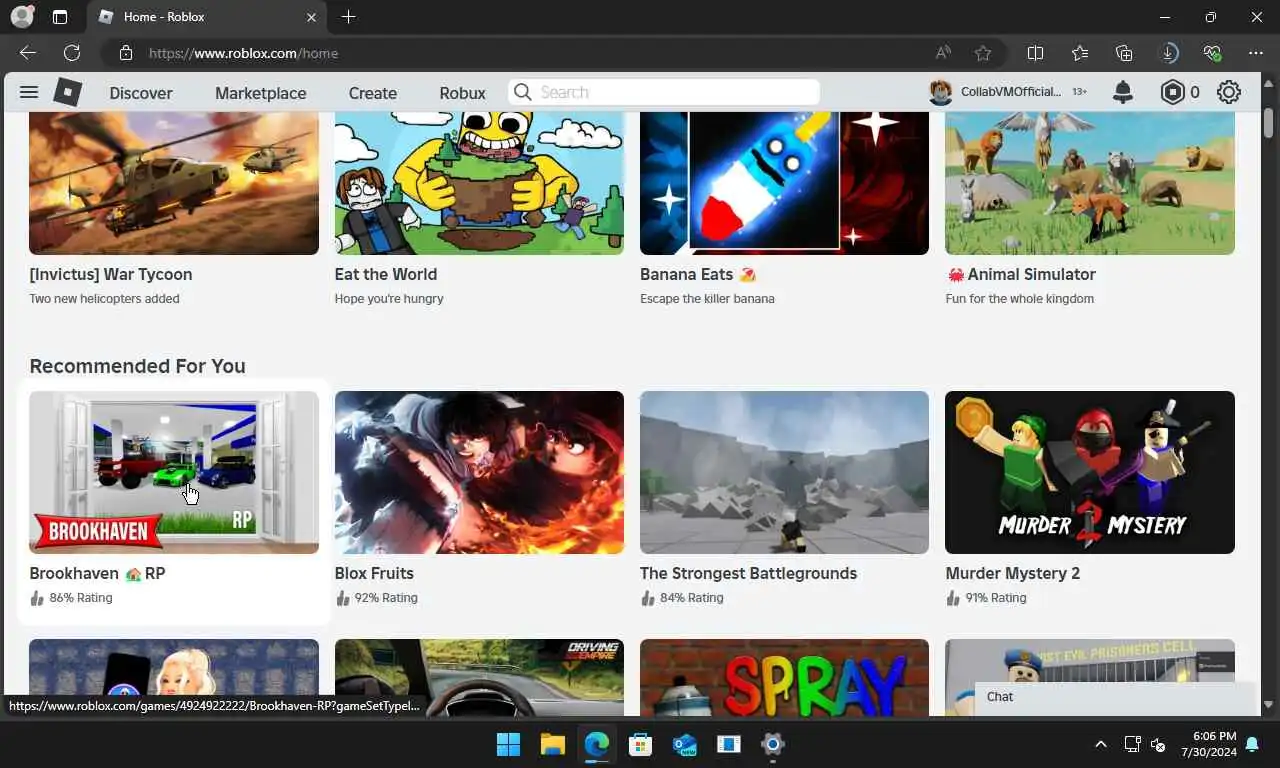1280x768 pixels.
Task: Open the Roblox settings gear
Action: pyautogui.click(x=1229, y=92)
